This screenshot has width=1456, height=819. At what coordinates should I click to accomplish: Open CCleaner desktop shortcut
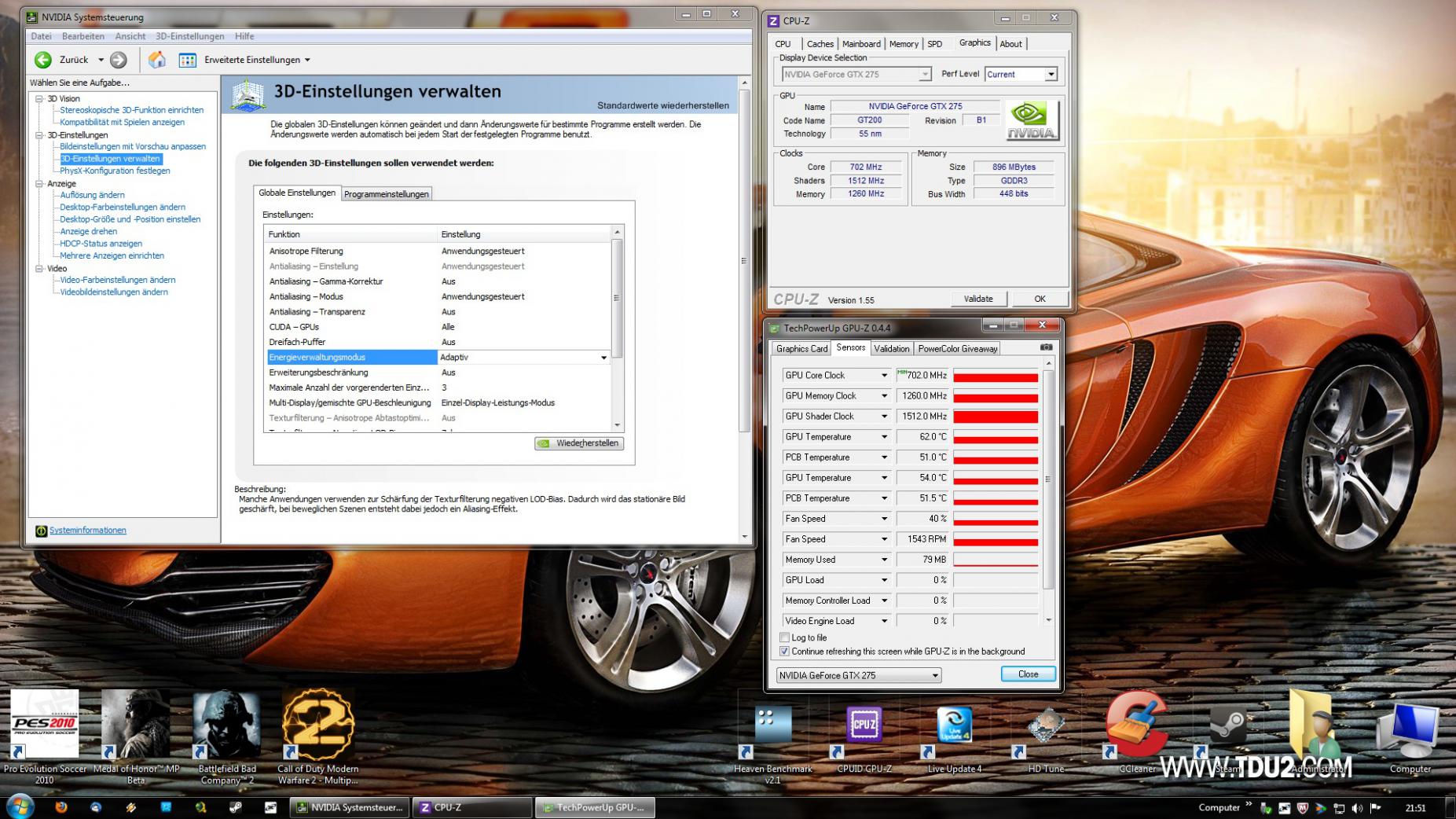pos(1137,733)
